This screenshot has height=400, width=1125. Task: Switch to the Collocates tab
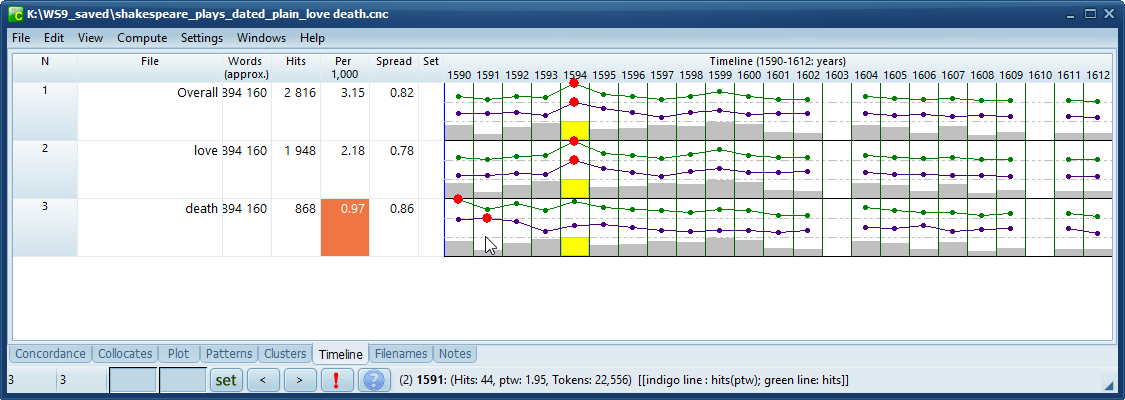(x=126, y=353)
